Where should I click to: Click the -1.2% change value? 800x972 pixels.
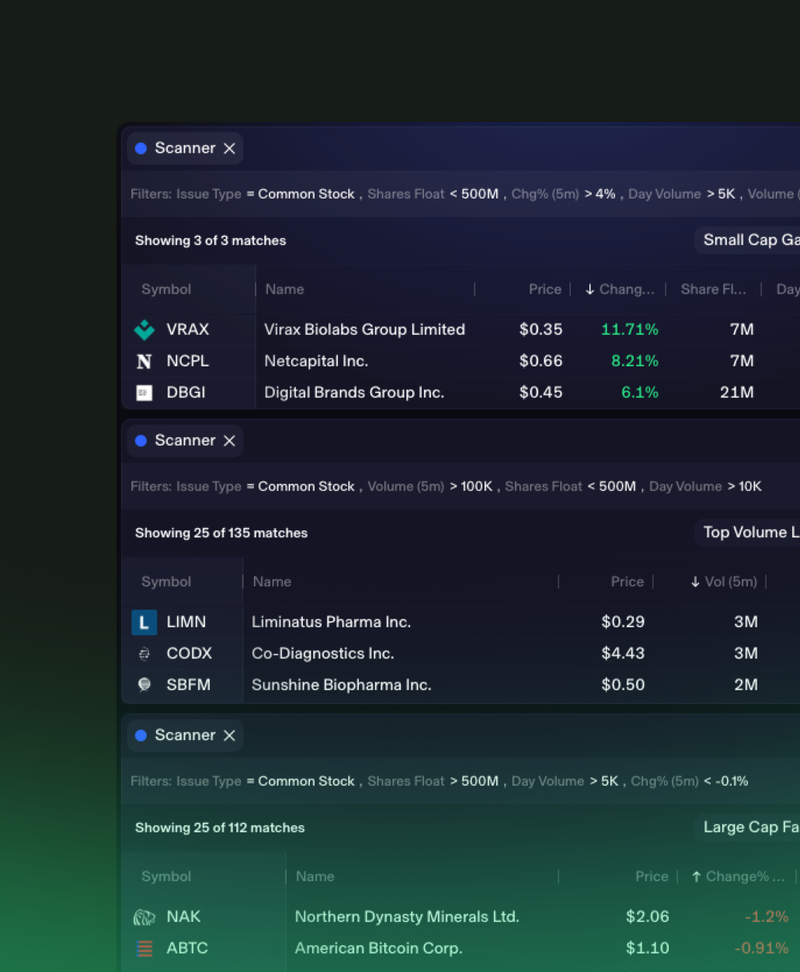[x=767, y=917]
